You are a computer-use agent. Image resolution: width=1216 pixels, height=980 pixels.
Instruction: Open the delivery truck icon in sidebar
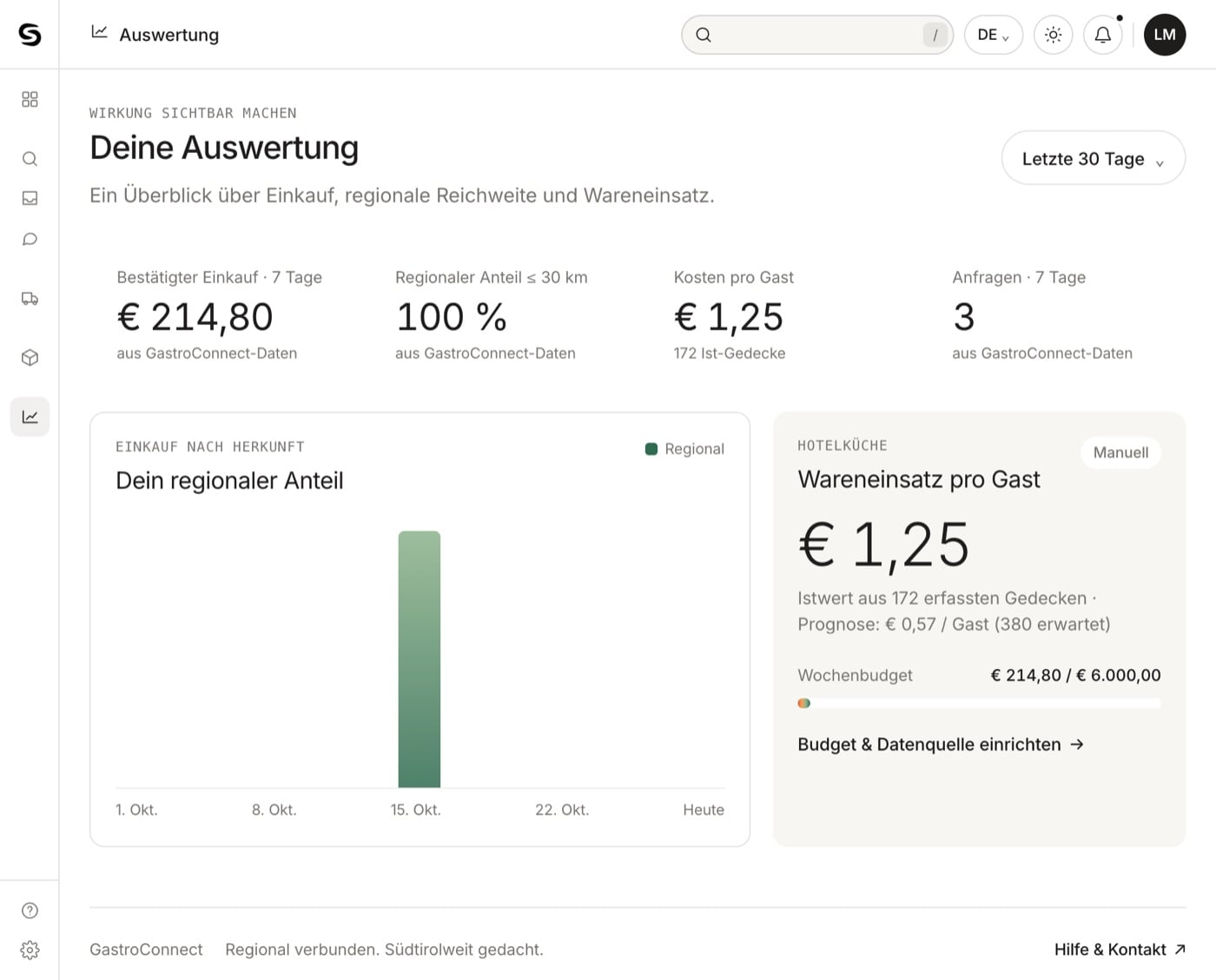click(x=30, y=299)
